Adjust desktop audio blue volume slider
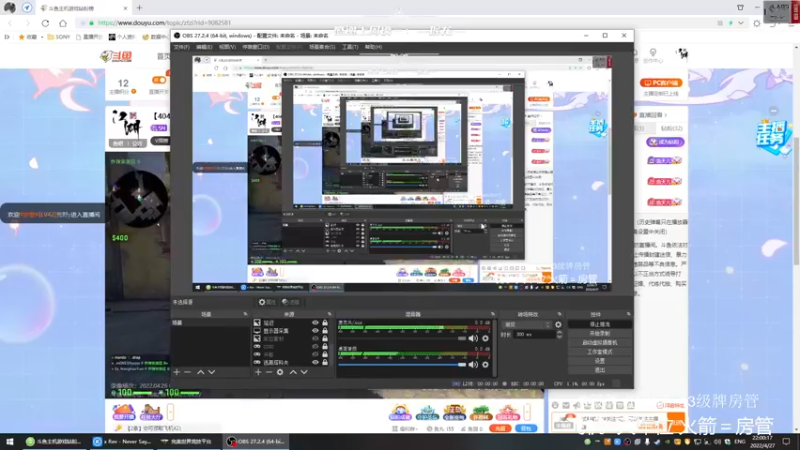The height and width of the screenshot is (450, 800). [x=402, y=364]
